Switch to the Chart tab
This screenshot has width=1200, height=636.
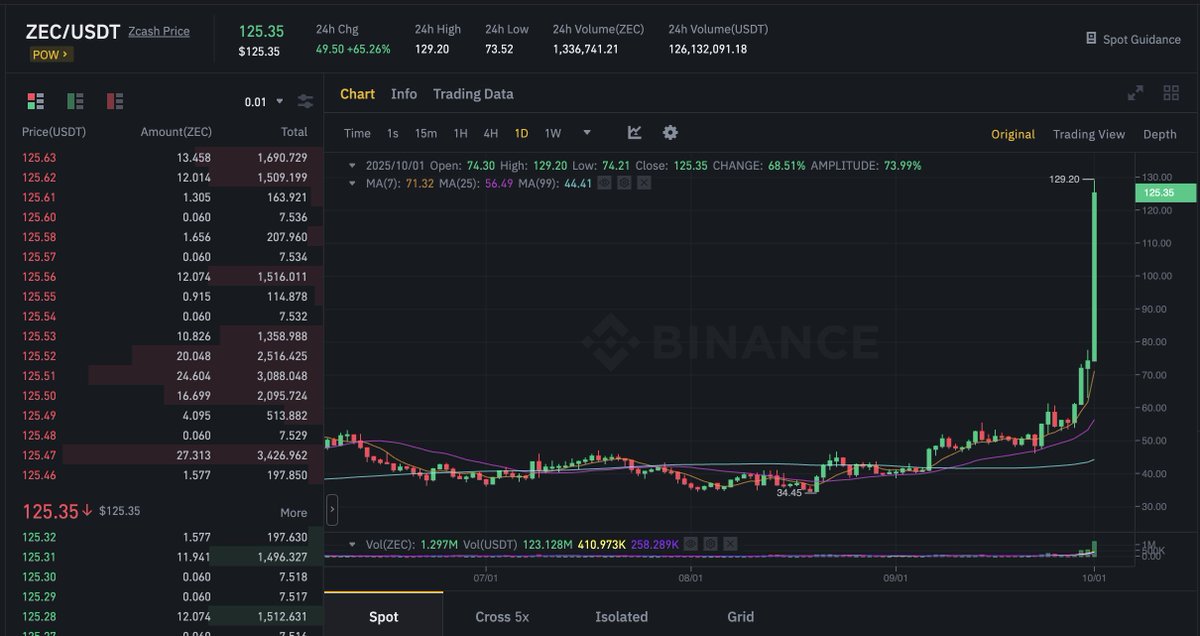point(357,94)
